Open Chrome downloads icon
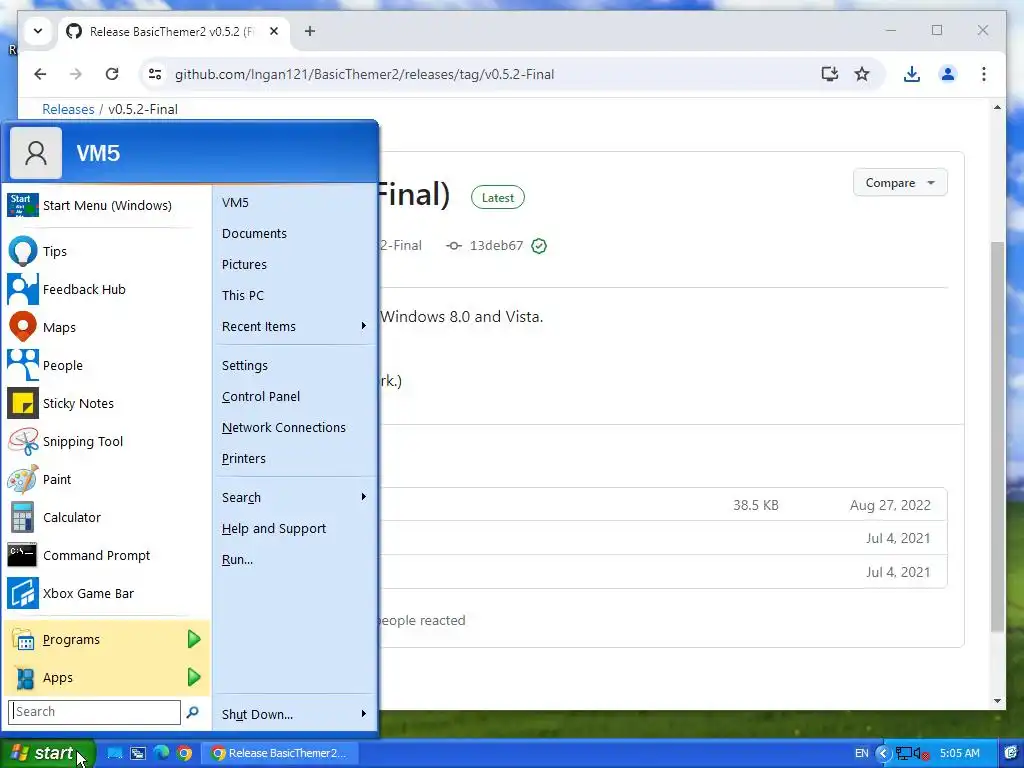This screenshot has width=1024, height=768. pos(912,74)
